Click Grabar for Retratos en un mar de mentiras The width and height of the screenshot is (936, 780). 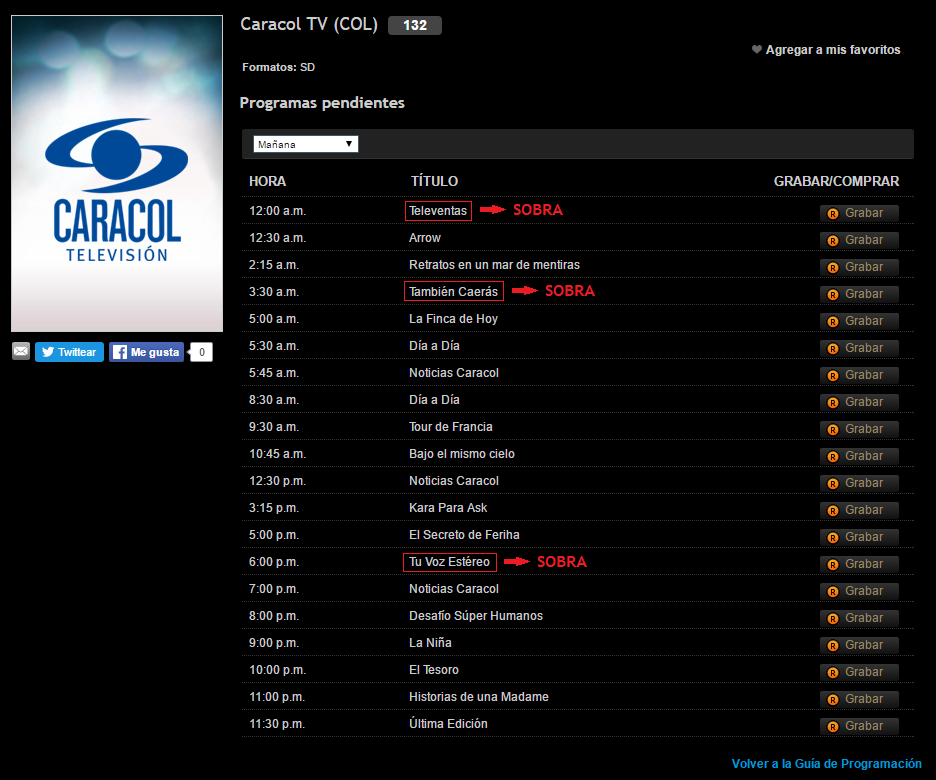(x=859, y=267)
